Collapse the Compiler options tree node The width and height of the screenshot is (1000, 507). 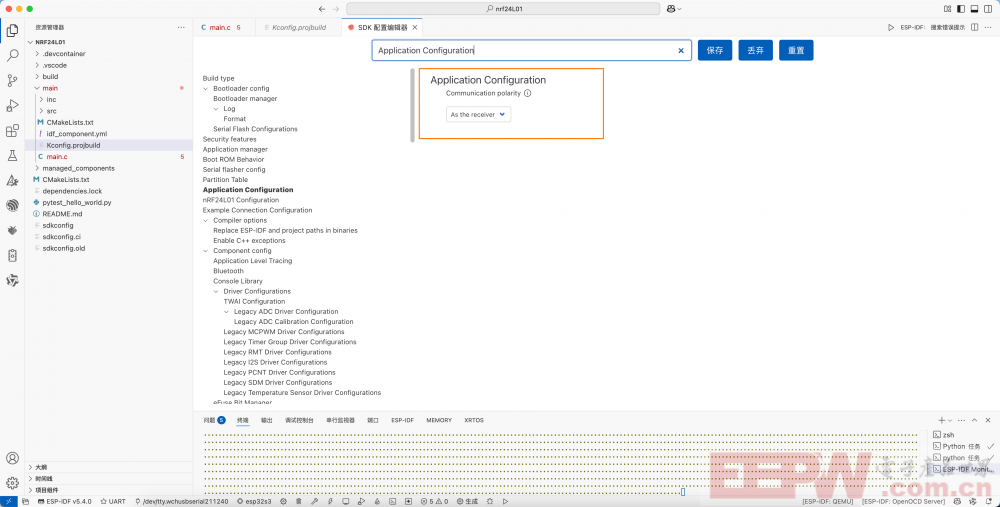206,221
